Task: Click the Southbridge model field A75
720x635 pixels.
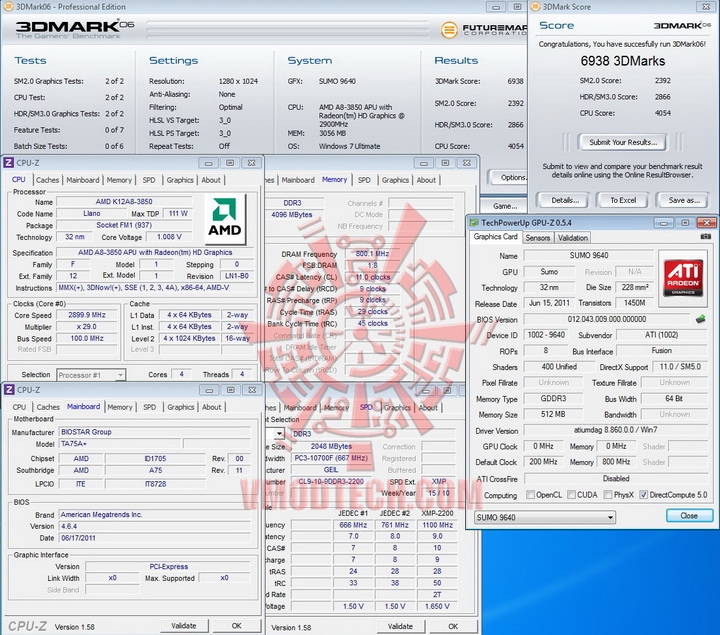Action: [x=155, y=470]
